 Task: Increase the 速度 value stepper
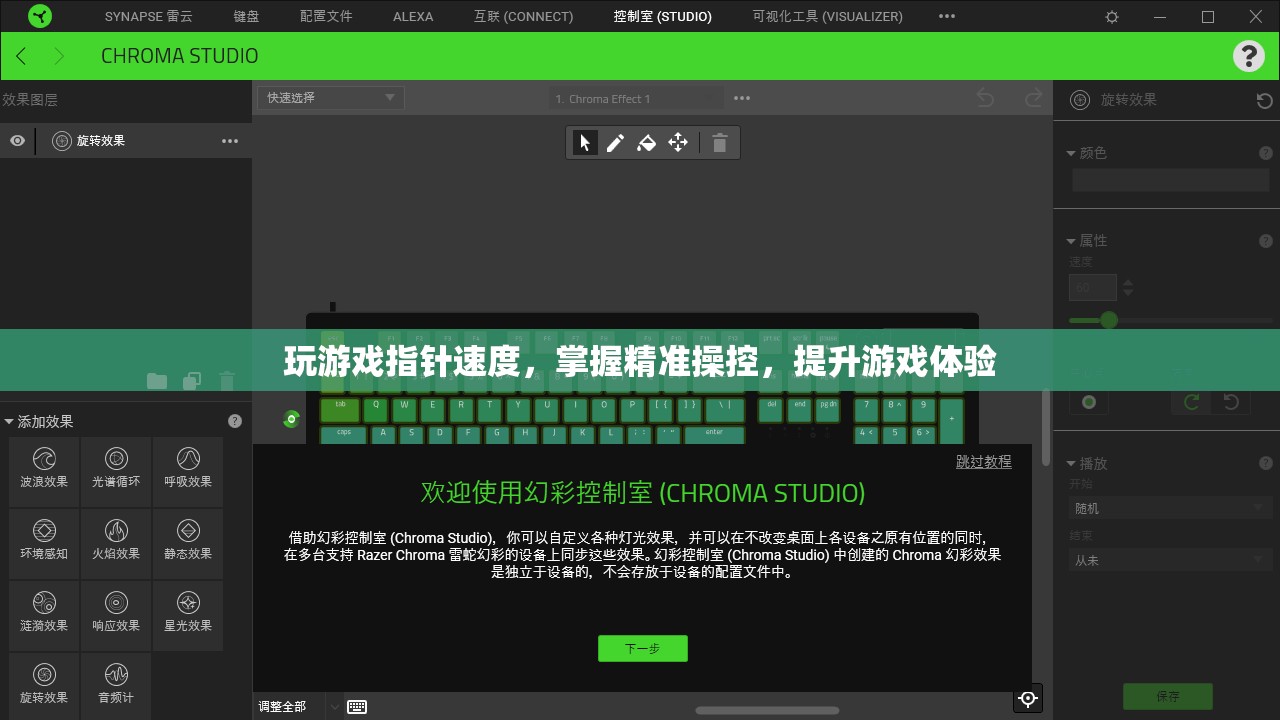1128,282
